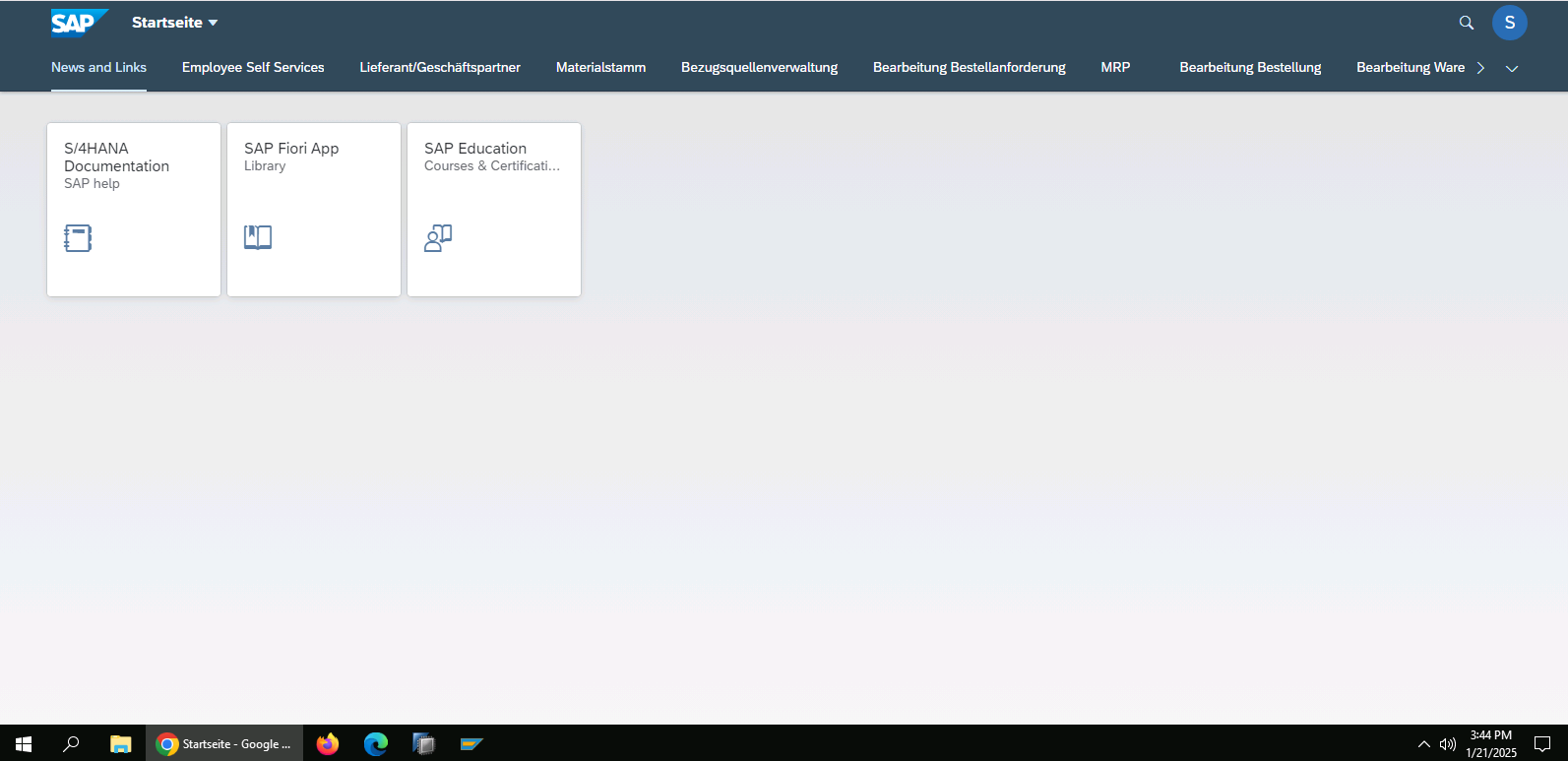The image size is (1568, 761).
Task: Launch Firefox from the taskbar
Action: 328,744
